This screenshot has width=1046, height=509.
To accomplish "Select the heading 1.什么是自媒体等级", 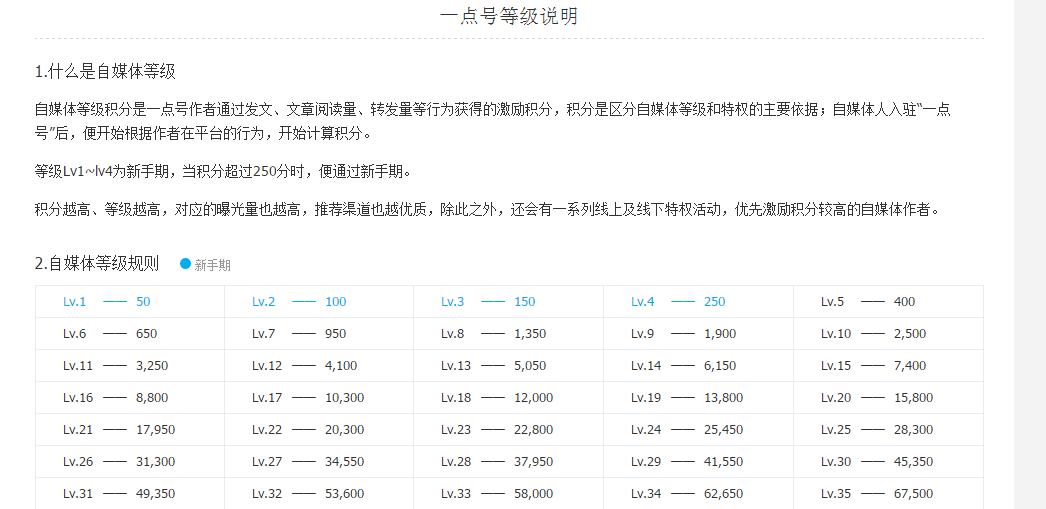I will point(105,71).
